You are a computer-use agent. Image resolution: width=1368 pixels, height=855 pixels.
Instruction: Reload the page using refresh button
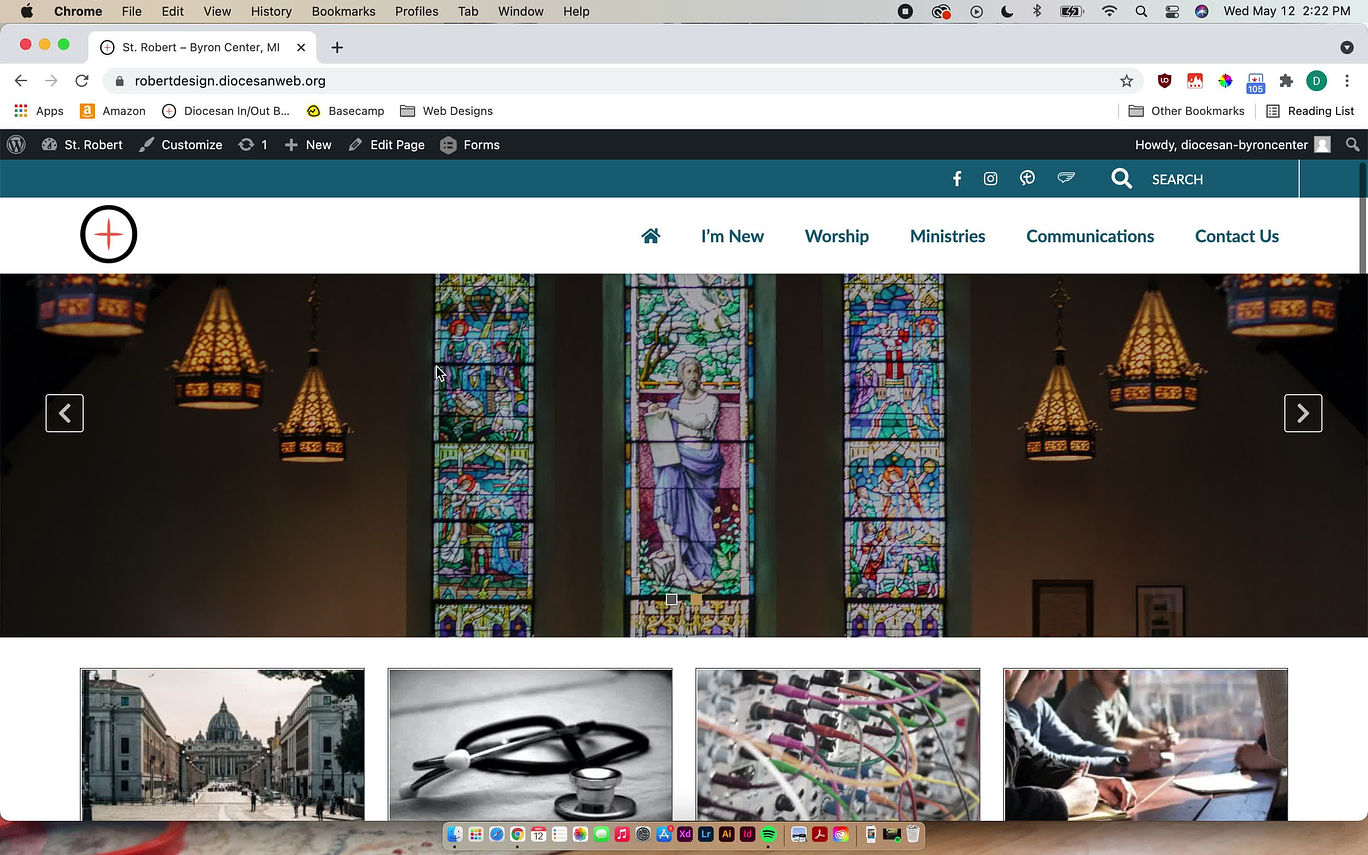(x=82, y=81)
